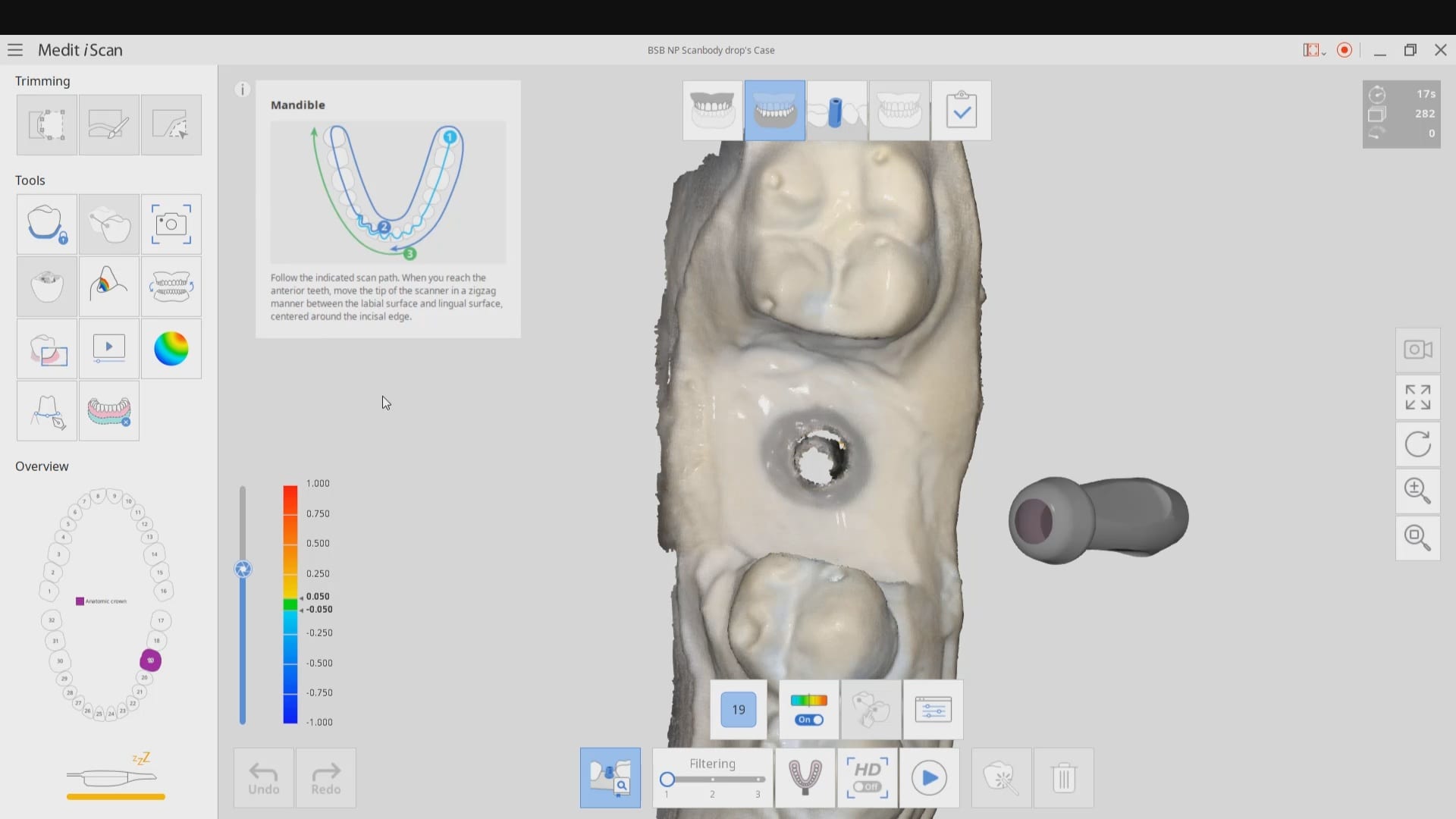Click the play scan button

(930, 778)
